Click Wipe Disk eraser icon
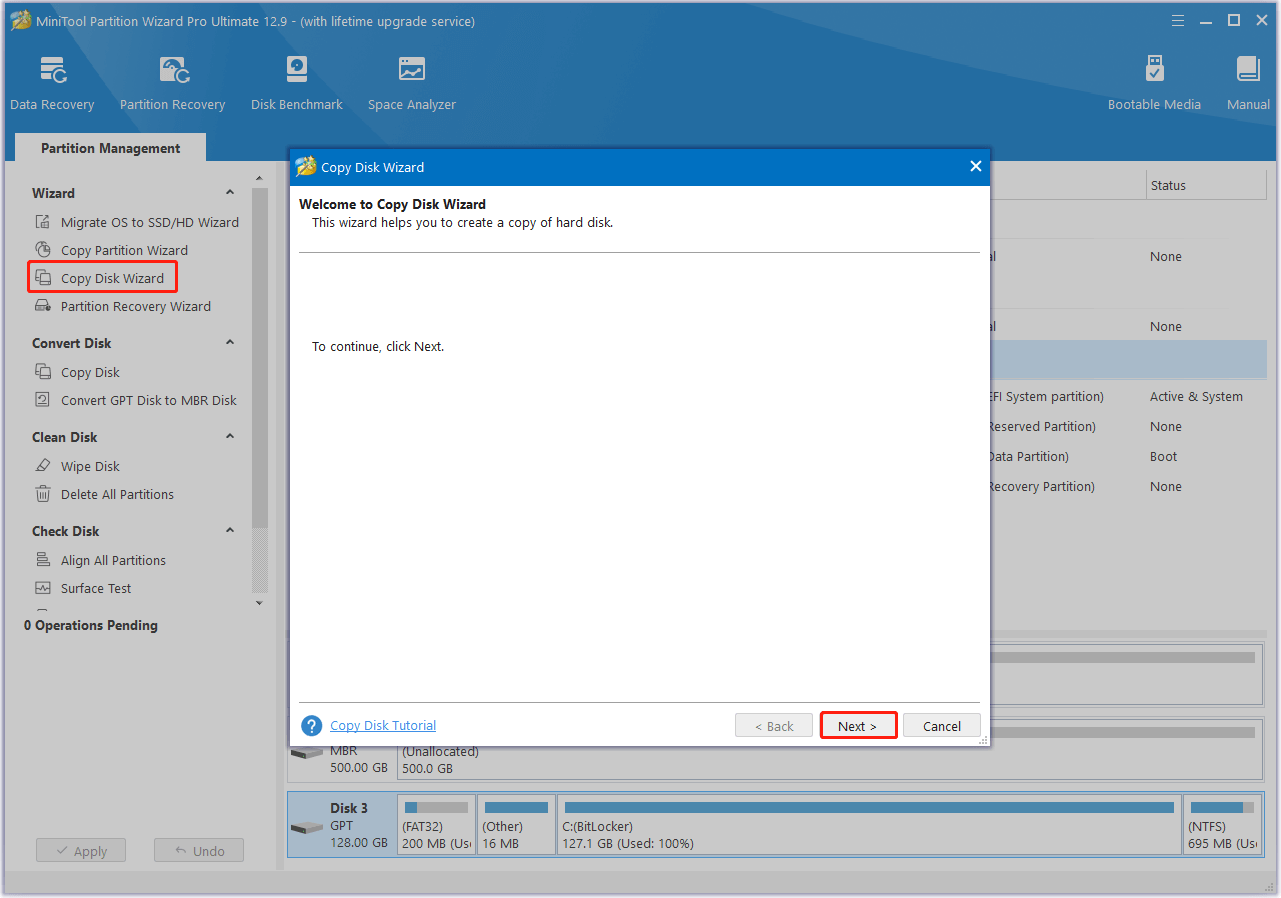The height and width of the screenshot is (898, 1281). point(42,466)
